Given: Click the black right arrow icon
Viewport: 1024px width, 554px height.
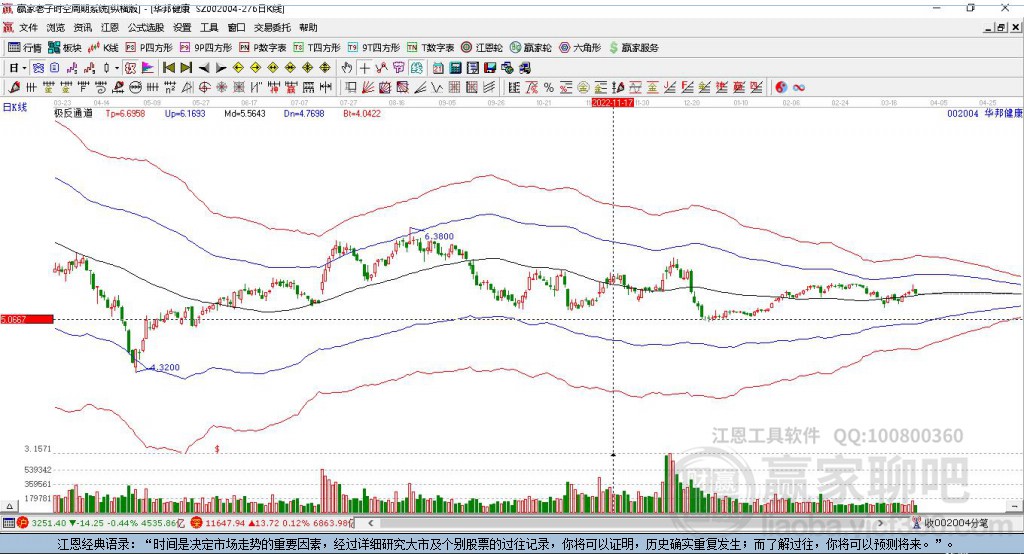Looking at the screenshot, I should pyautogui.click(x=221, y=68).
